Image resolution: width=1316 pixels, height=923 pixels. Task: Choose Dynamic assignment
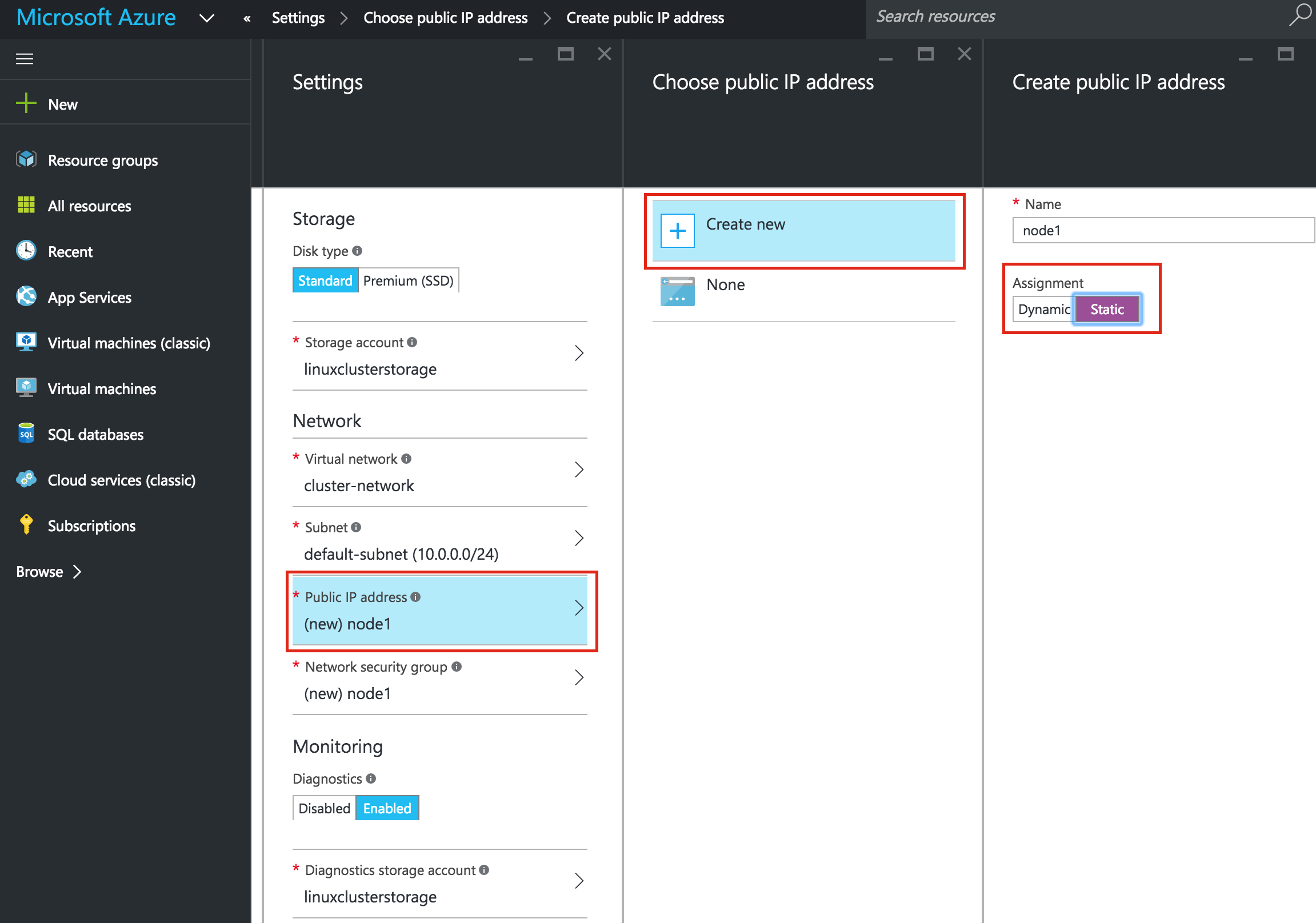point(1043,310)
